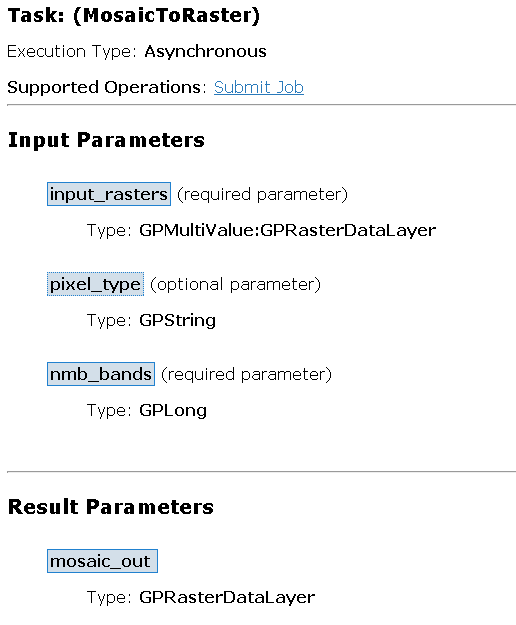Click the Result Parameters heading
The image size is (516, 625).
[111, 507]
